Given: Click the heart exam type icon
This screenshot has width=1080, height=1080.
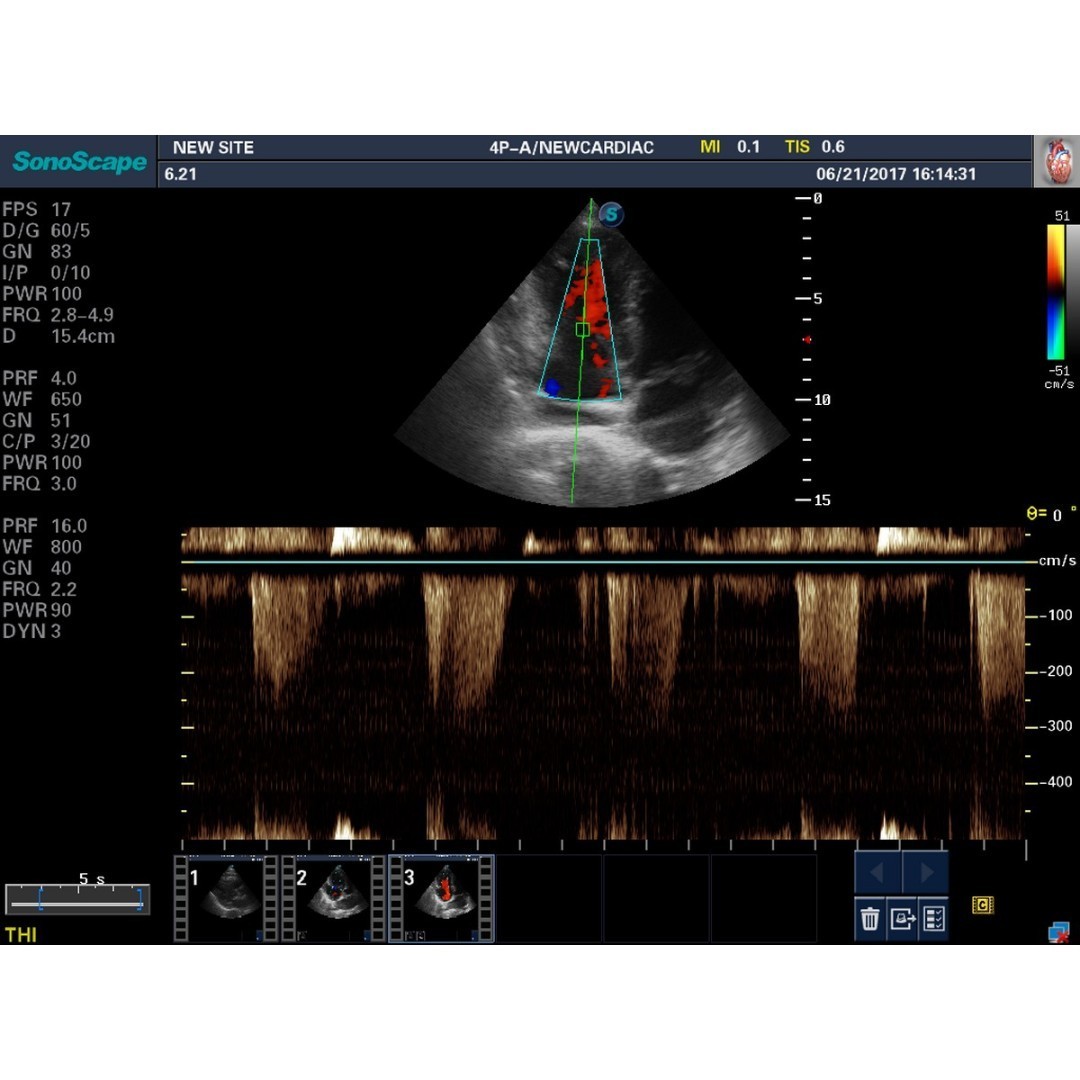Looking at the screenshot, I should (x=1057, y=161).
